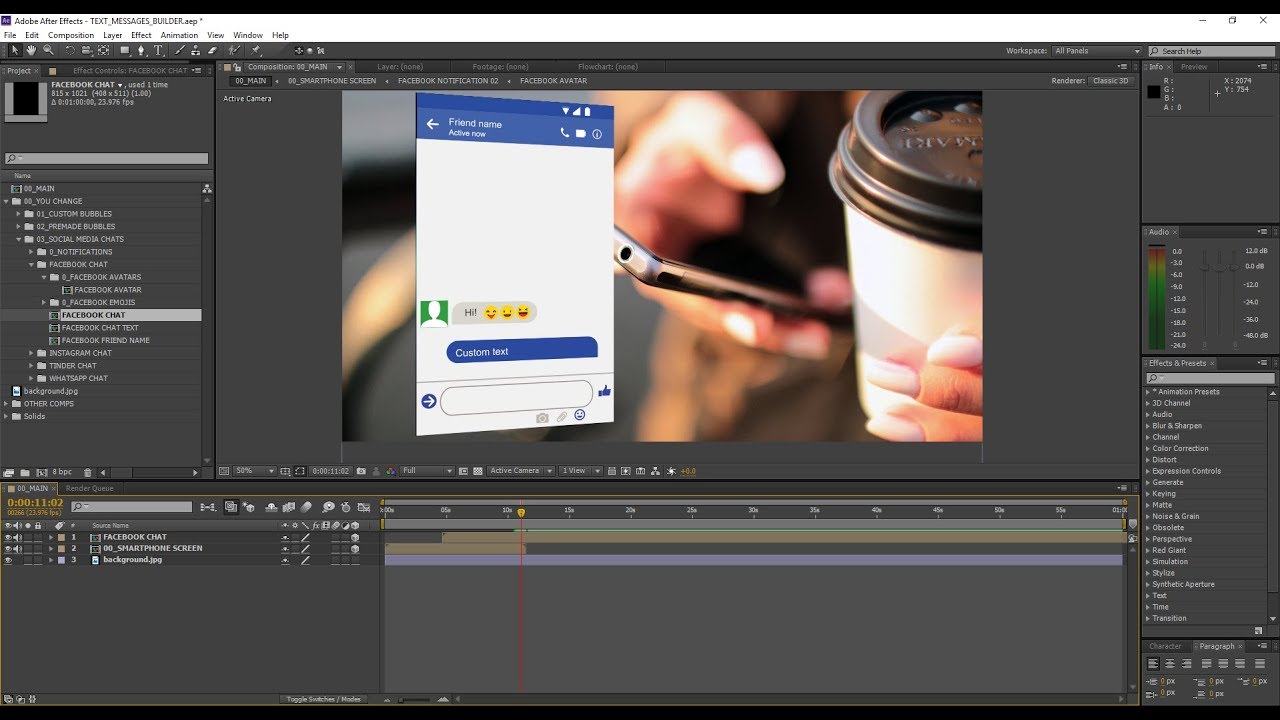Select the Pen tool
This screenshot has height=720, width=1280.
click(x=141, y=50)
